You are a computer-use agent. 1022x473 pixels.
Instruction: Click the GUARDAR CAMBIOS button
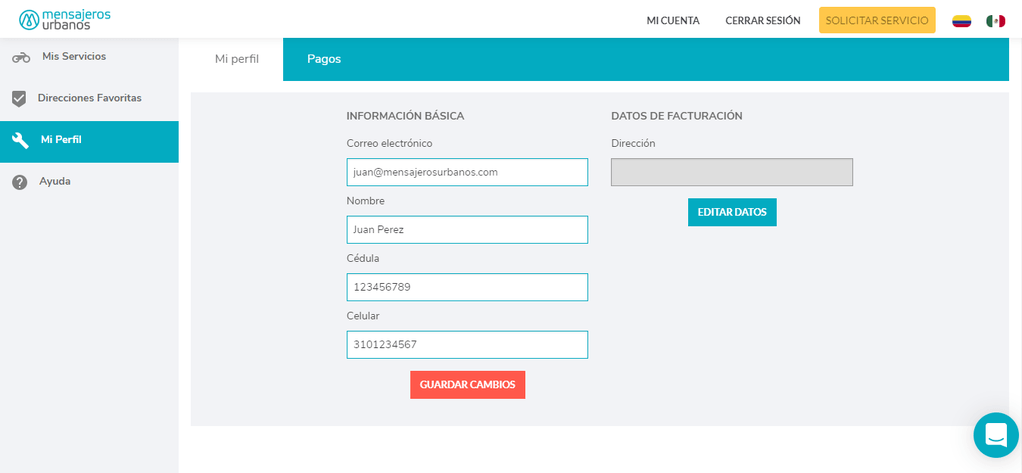tap(467, 385)
